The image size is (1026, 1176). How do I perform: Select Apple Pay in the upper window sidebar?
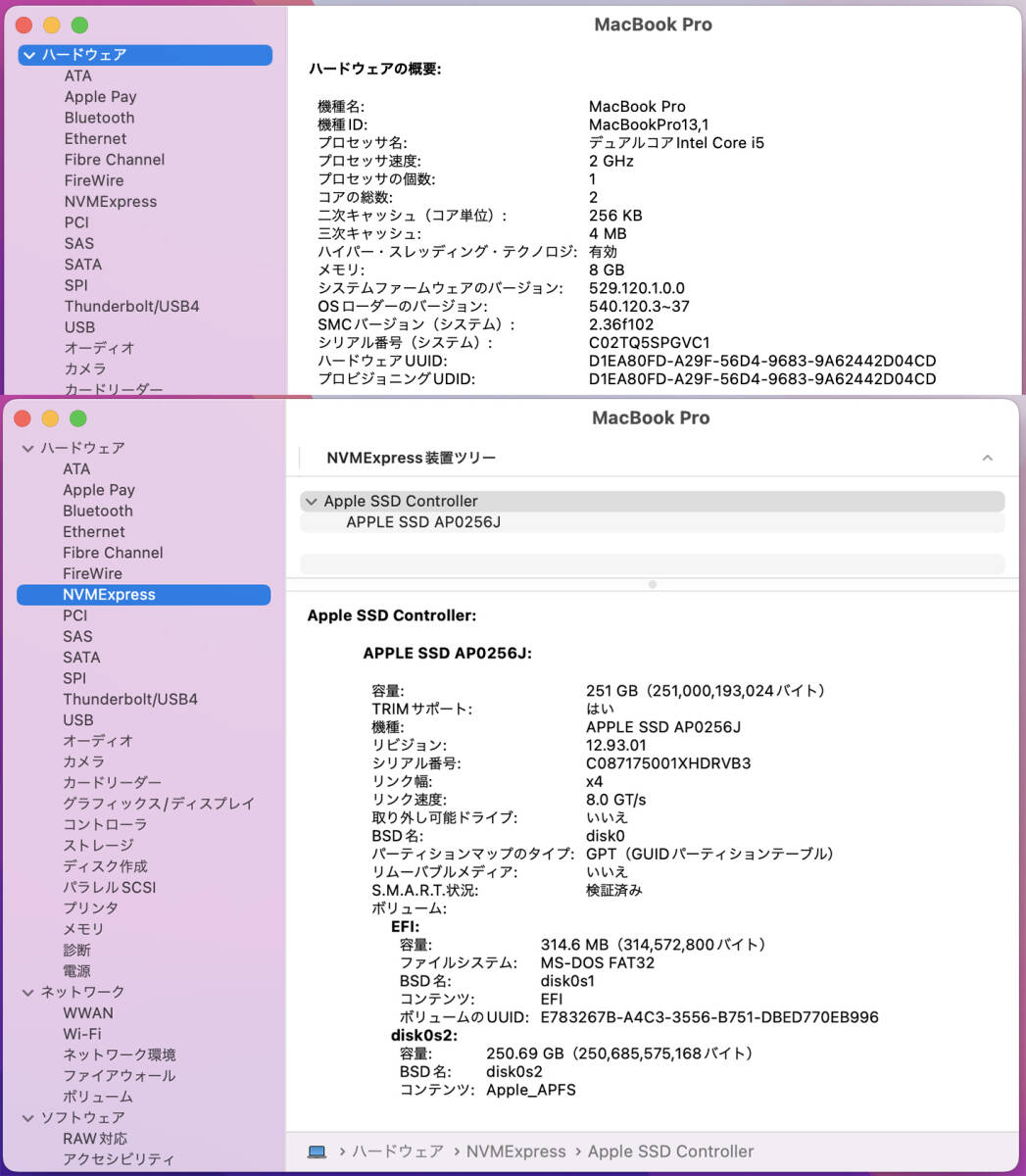(x=100, y=96)
